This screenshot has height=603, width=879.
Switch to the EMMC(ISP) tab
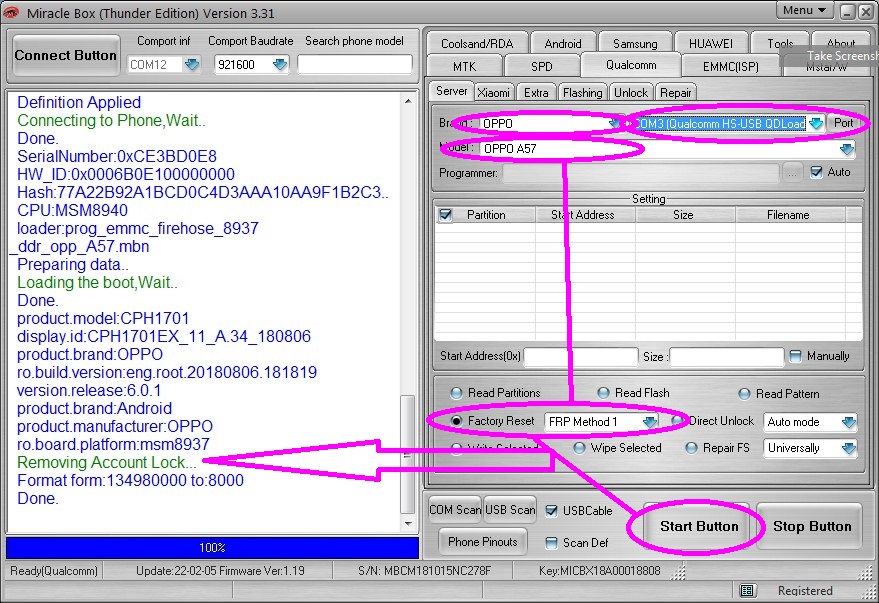click(730, 66)
